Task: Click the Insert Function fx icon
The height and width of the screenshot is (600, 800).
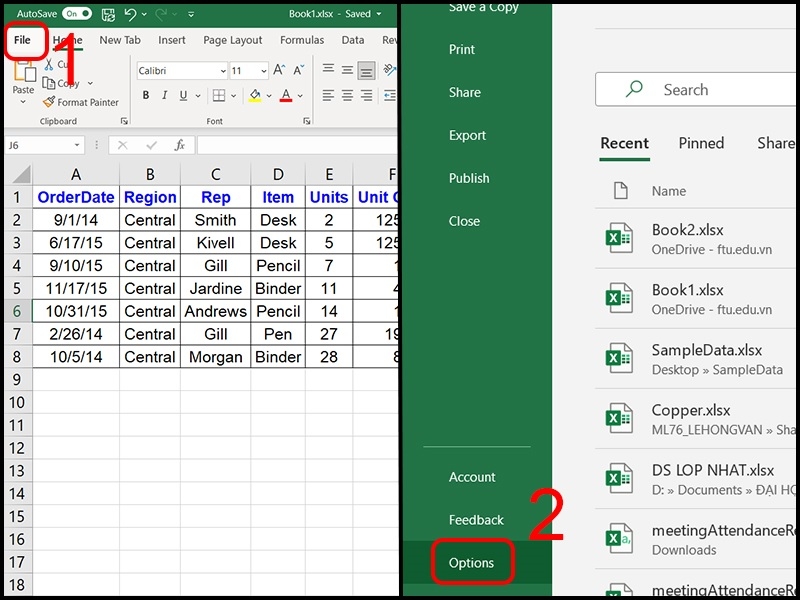Action: click(180, 145)
